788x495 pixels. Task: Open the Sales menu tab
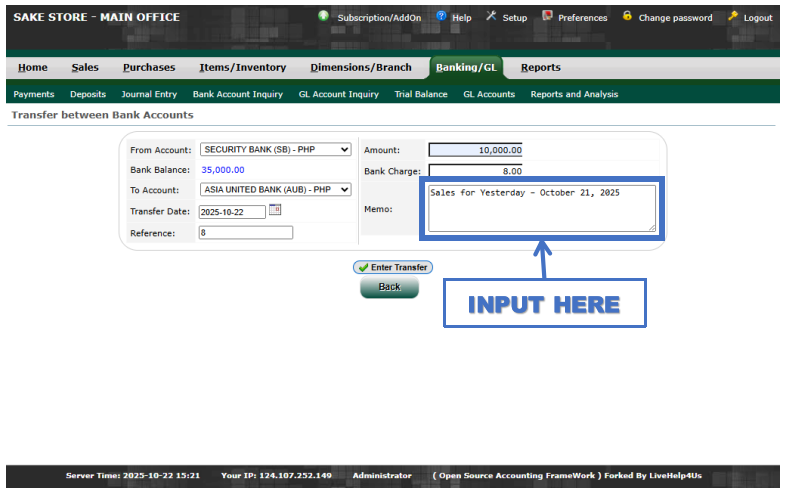pyautogui.click(x=85, y=68)
